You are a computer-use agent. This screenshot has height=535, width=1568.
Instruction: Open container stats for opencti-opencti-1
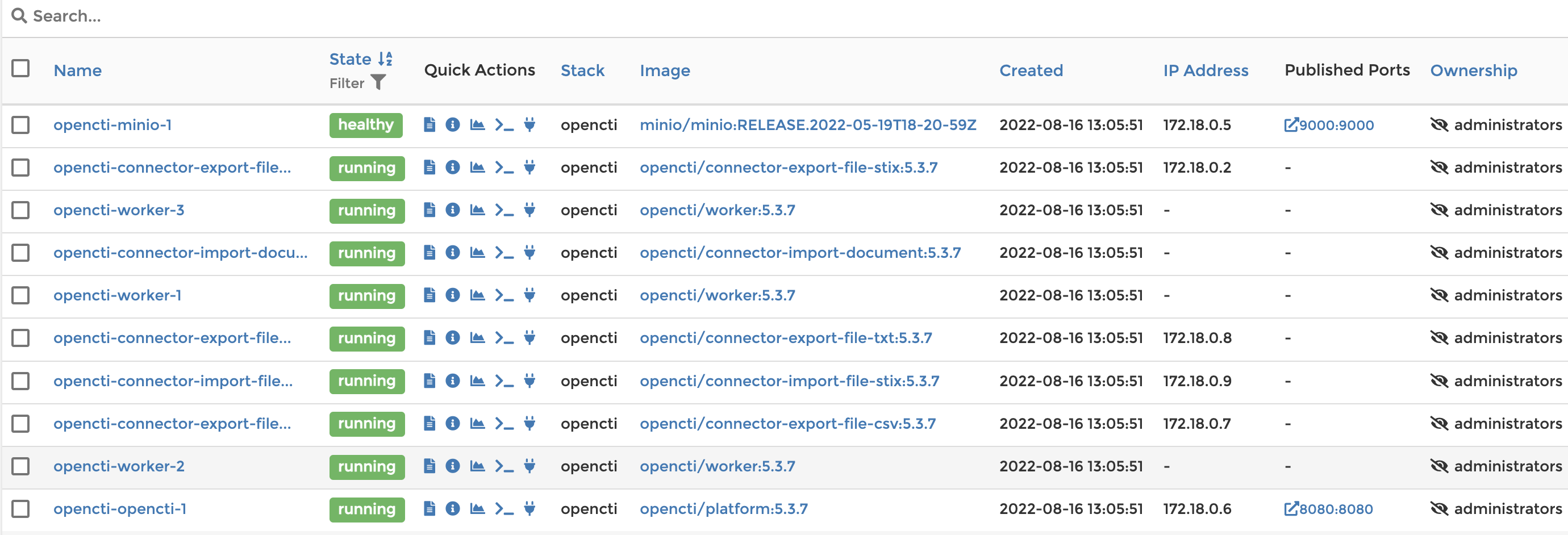pos(478,509)
